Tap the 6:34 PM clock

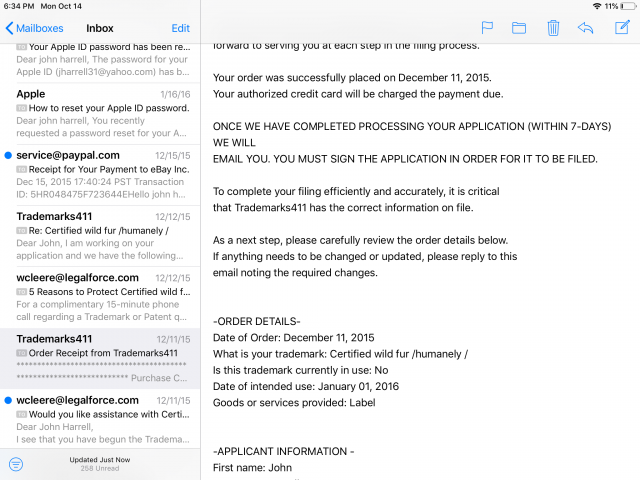click(19, 6)
